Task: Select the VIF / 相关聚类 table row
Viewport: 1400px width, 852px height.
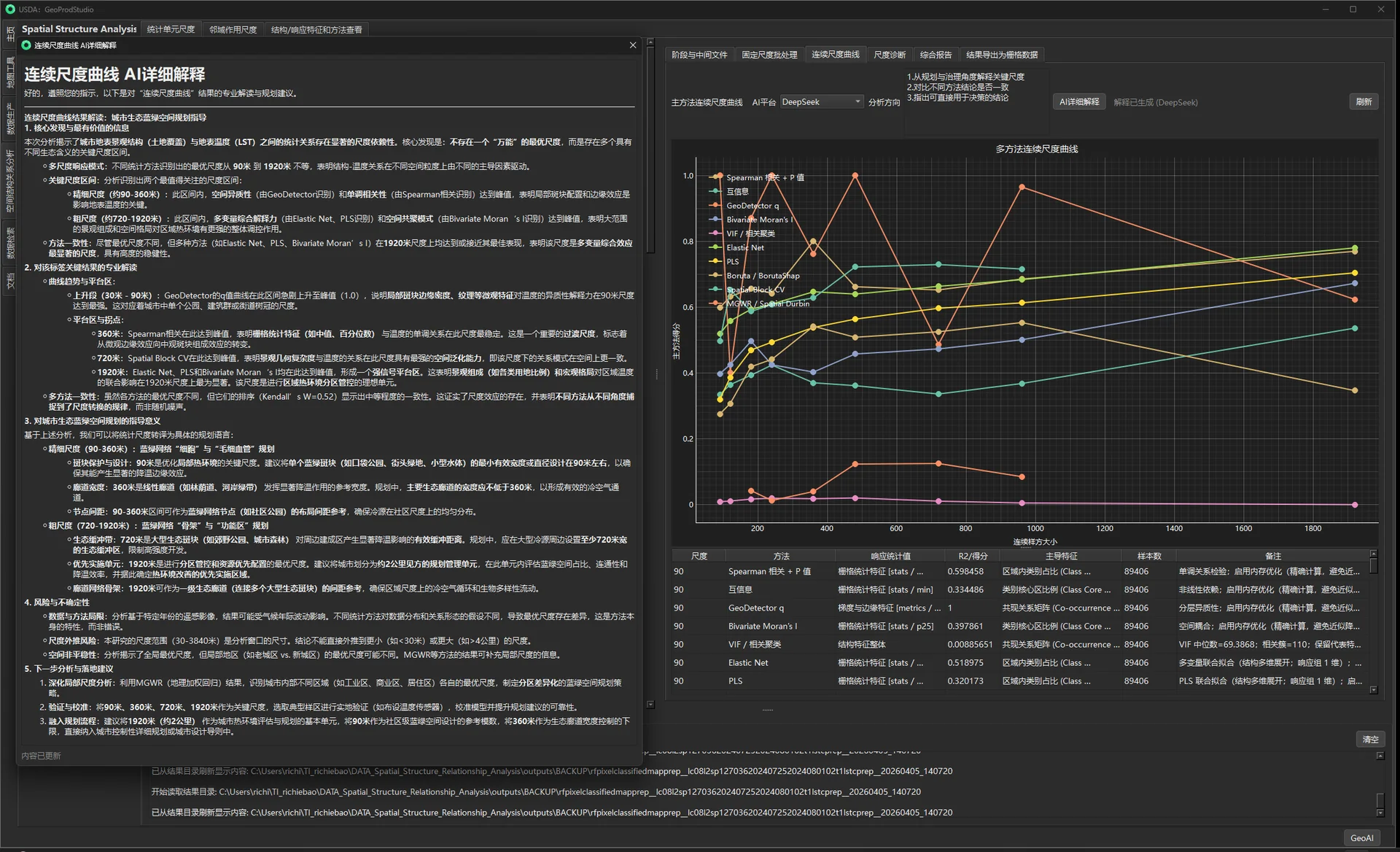Action: point(1019,644)
